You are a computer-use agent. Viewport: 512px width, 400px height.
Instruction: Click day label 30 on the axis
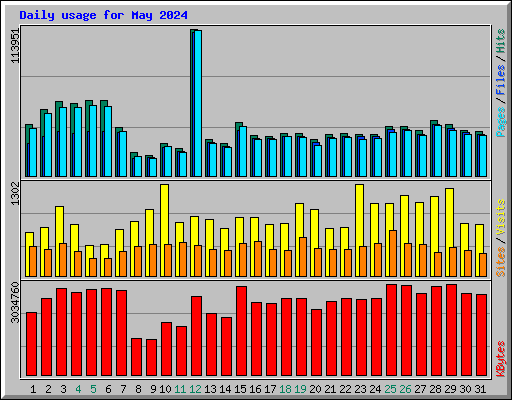pyautogui.click(x=465, y=389)
